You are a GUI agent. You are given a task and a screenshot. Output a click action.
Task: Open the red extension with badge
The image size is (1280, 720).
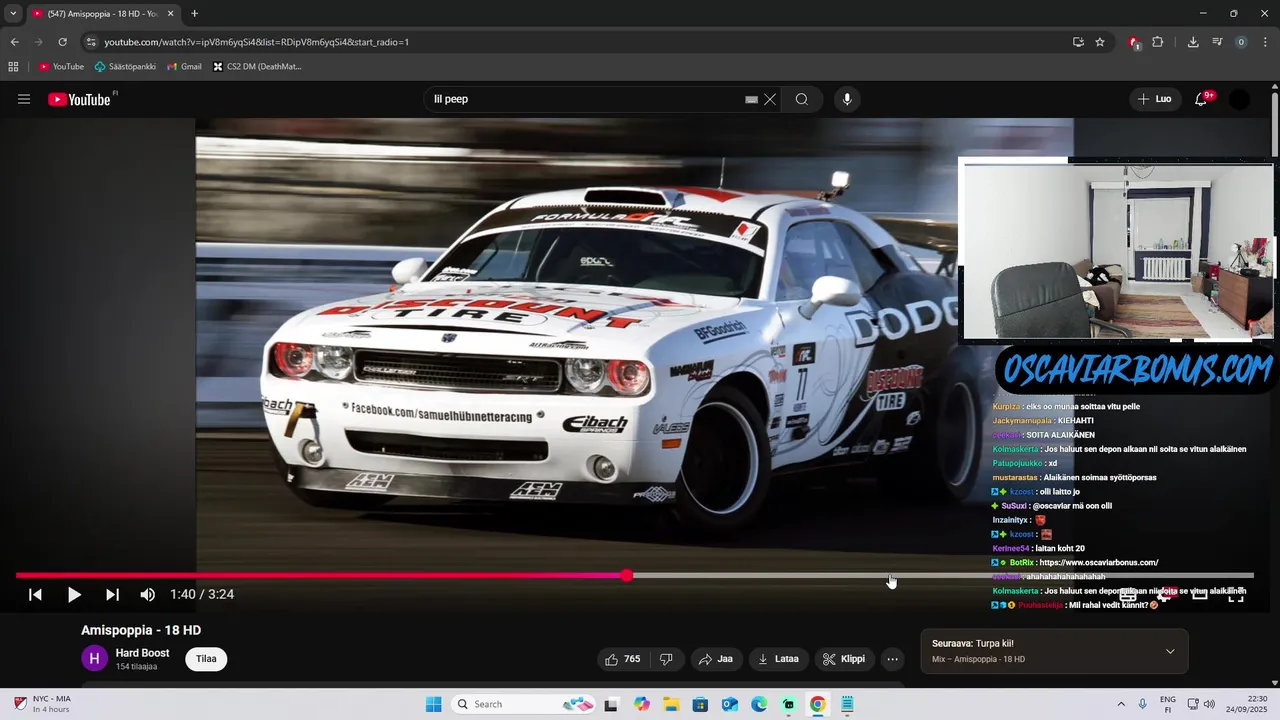point(1135,42)
